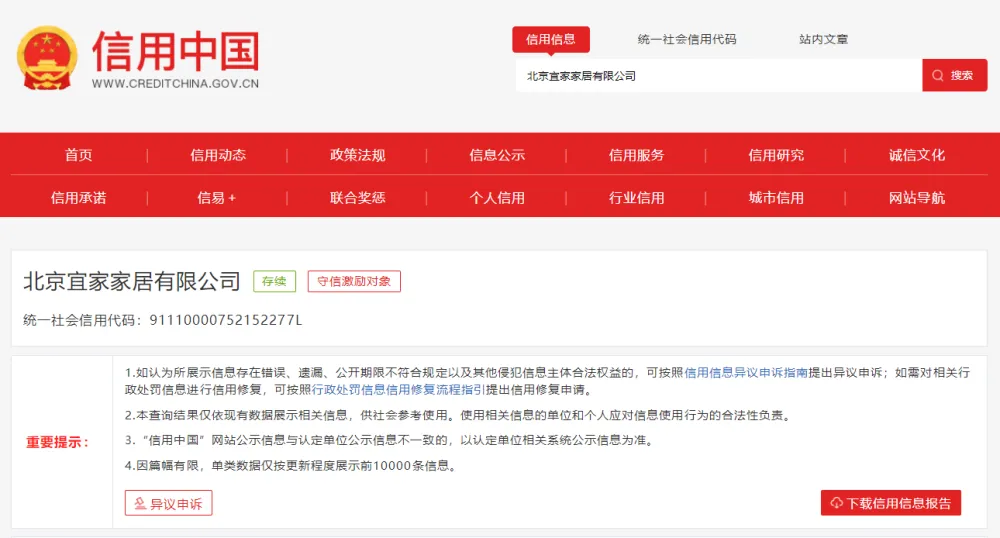Image resolution: width=1000 pixels, height=538 pixels.
Task: Navigate to 个人信用 section
Action: [x=497, y=197]
